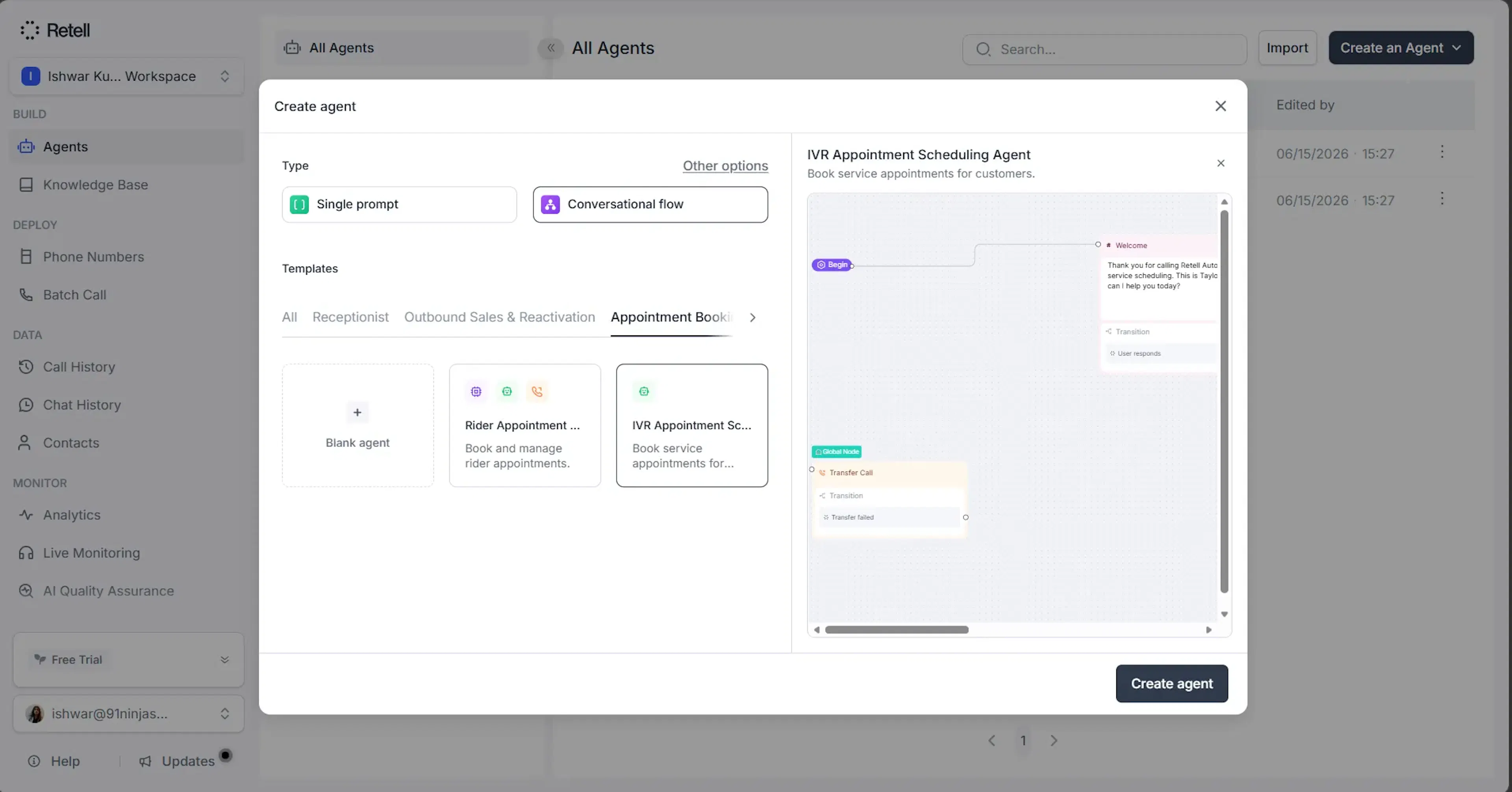Open Agents in the sidebar

coord(127,147)
